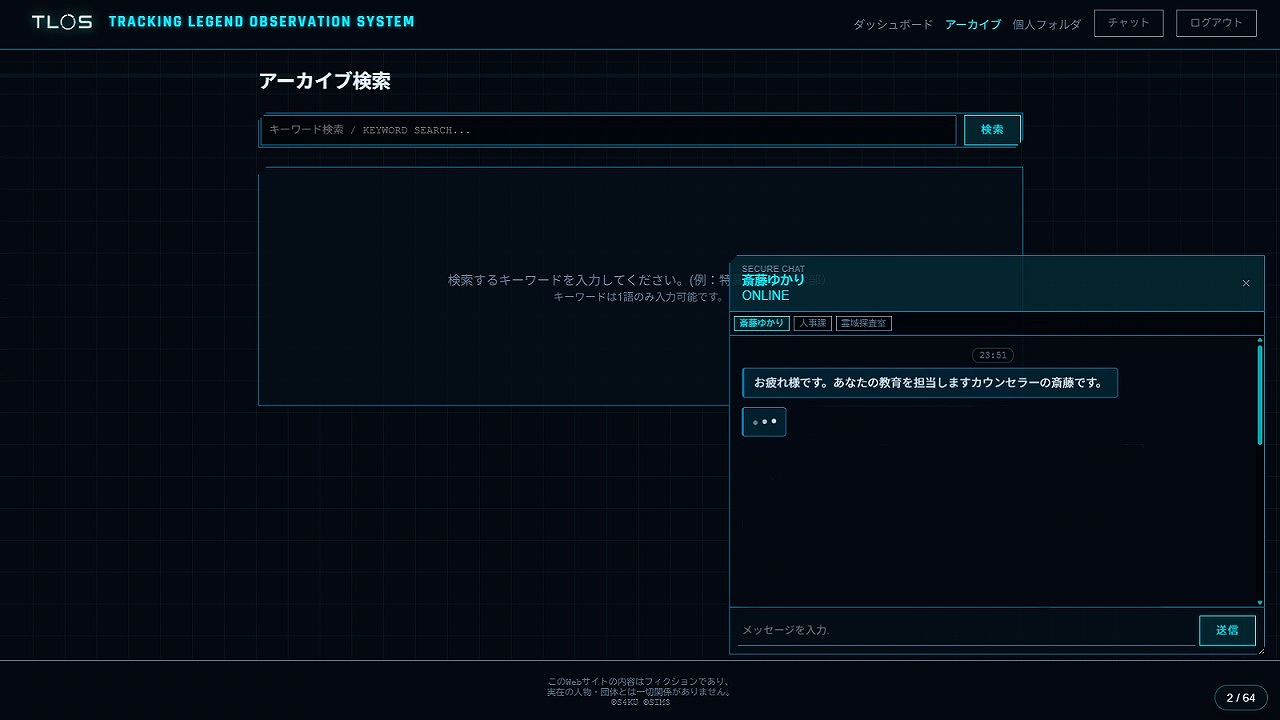Image resolution: width=1280 pixels, height=720 pixels.
Task: Open the 個人フォルダ navigation link
Action: pos(1046,24)
